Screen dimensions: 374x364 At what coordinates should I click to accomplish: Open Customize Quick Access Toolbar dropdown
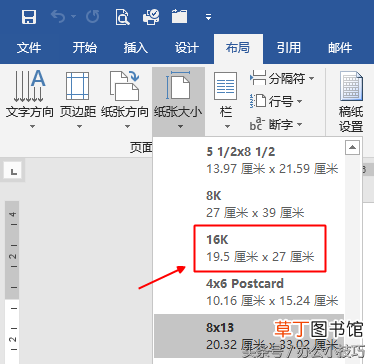(208, 17)
